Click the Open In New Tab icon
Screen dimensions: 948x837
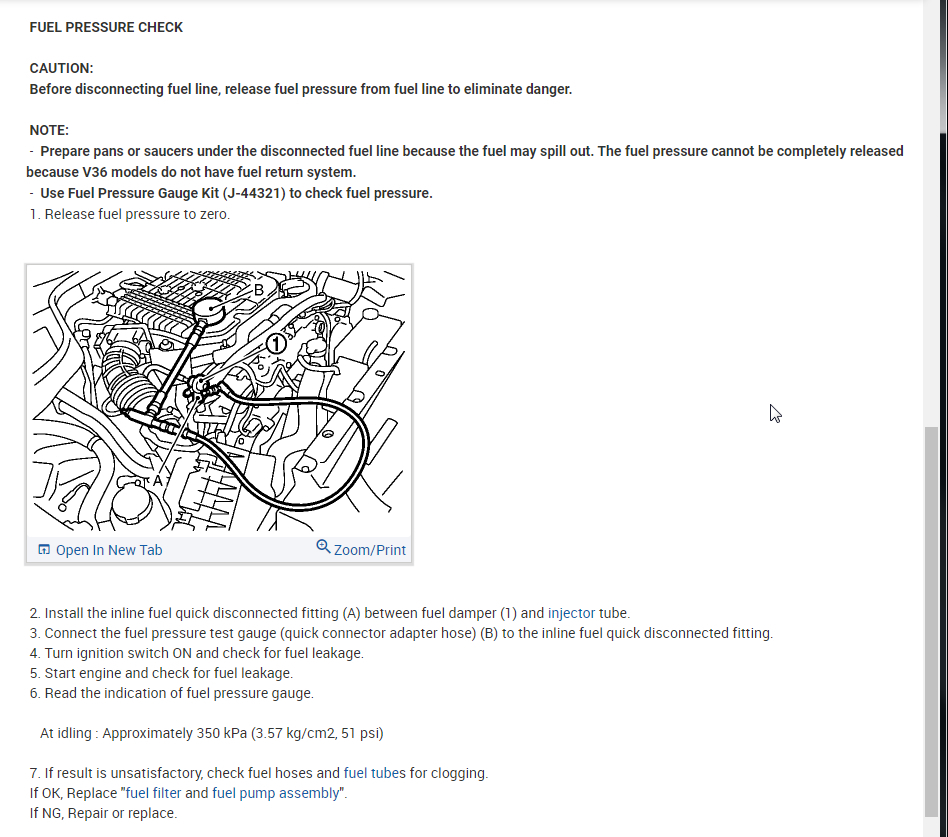pos(44,550)
